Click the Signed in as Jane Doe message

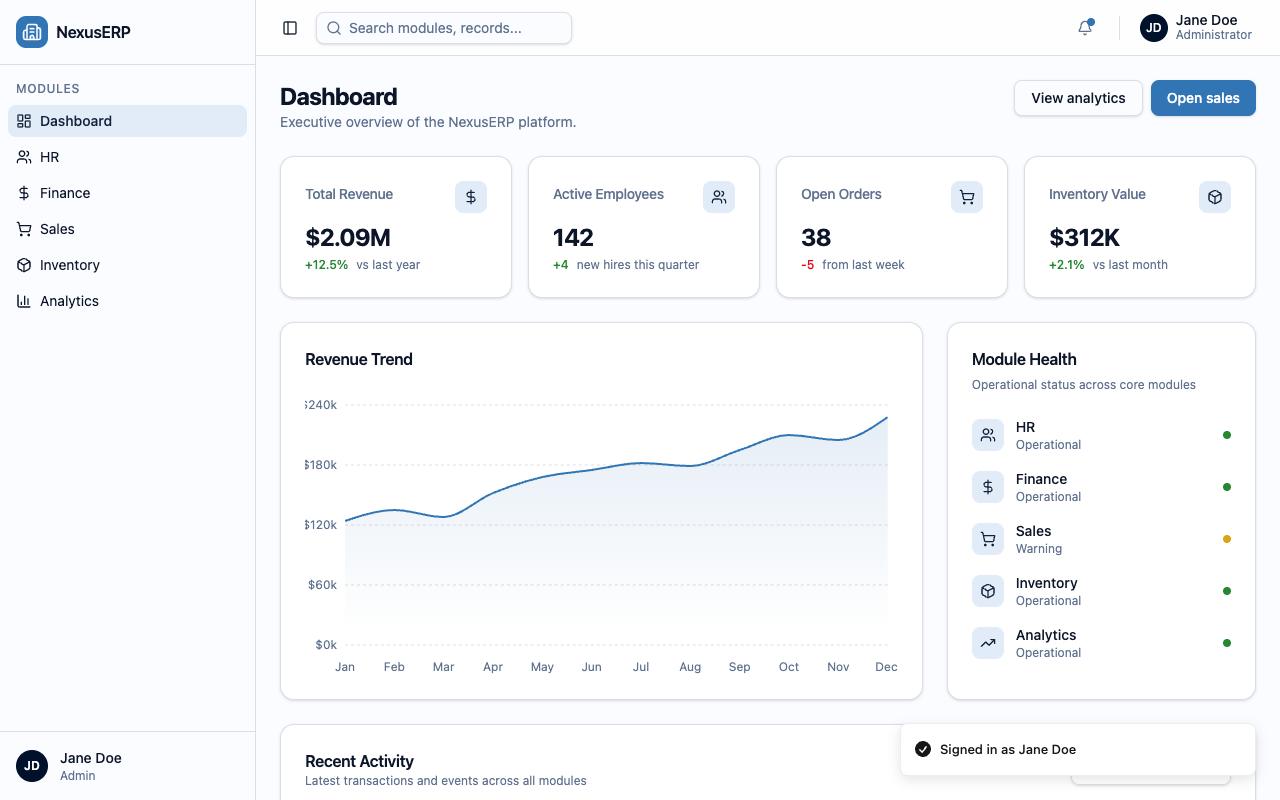(1008, 749)
